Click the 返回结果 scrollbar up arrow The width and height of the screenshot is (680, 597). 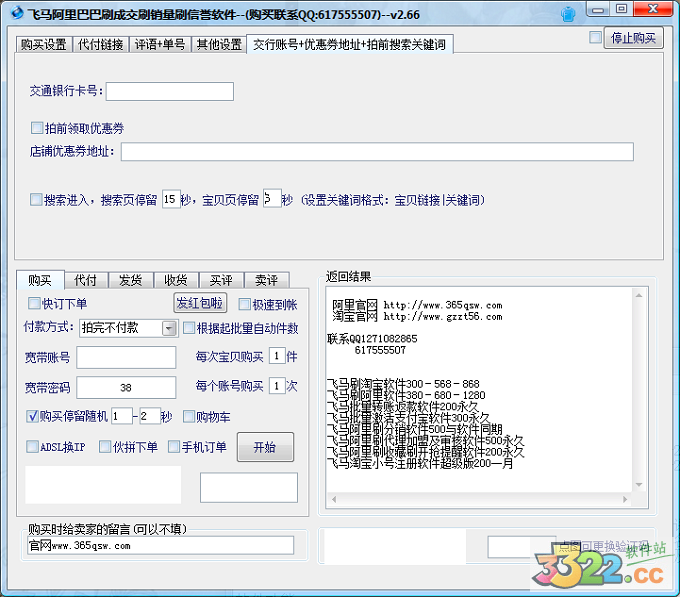click(x=639, y=295)
